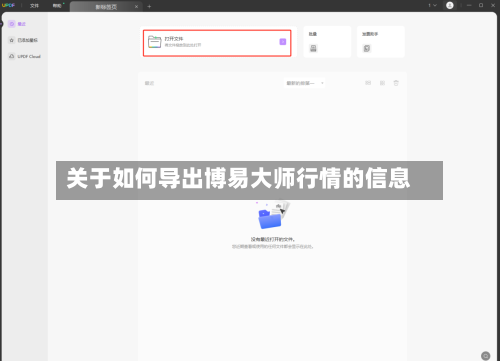The image size is (500, 361).
Task: Open the 帮助 menu
Action: [x=57, y=6]
